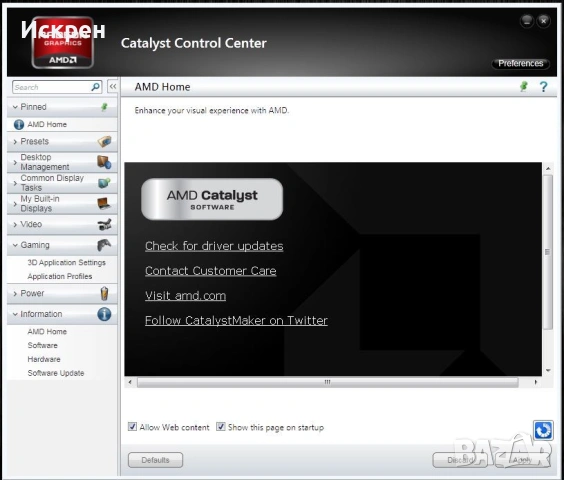564x480 pixels.
Task: Toggle Allow Web content checkbox
Action: pos(132,427)
